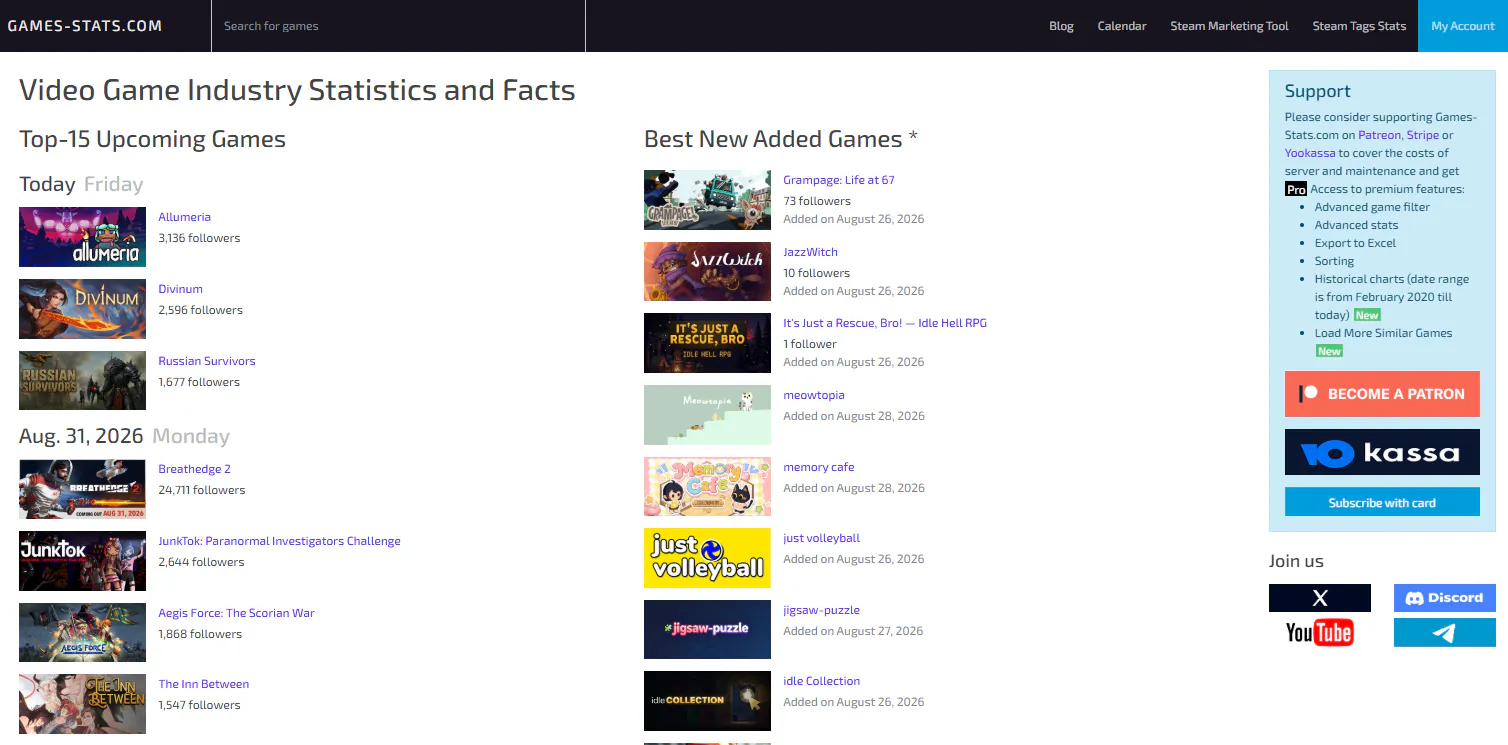Click the YooKassa payment banner
The height and width of the screenshot is (745, 1508).
coord(1382,452)
